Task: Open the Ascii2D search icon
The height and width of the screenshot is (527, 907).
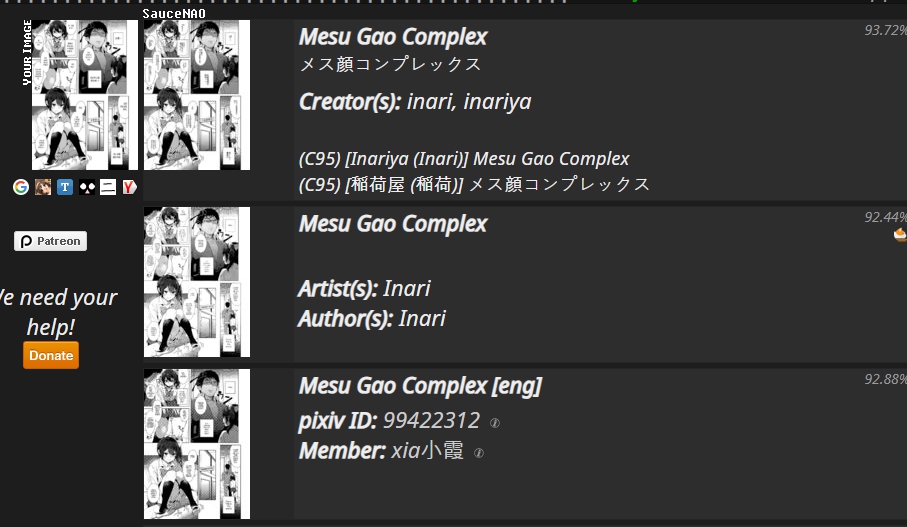Action: 87,187
